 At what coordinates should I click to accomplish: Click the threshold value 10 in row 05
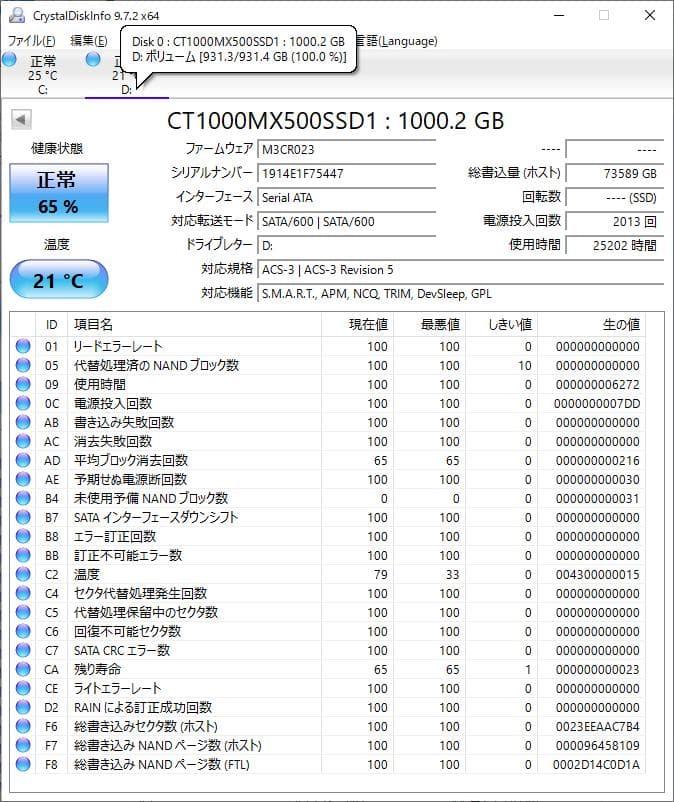click(x=525, y=366)
